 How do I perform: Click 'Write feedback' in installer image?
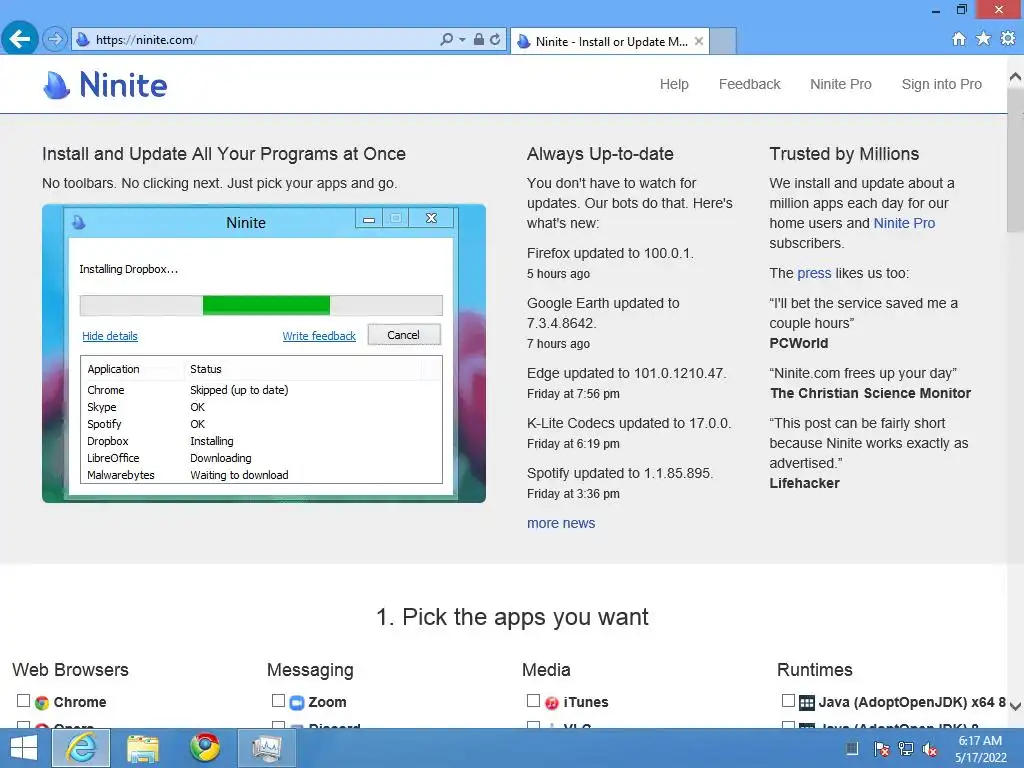point(319,336)
